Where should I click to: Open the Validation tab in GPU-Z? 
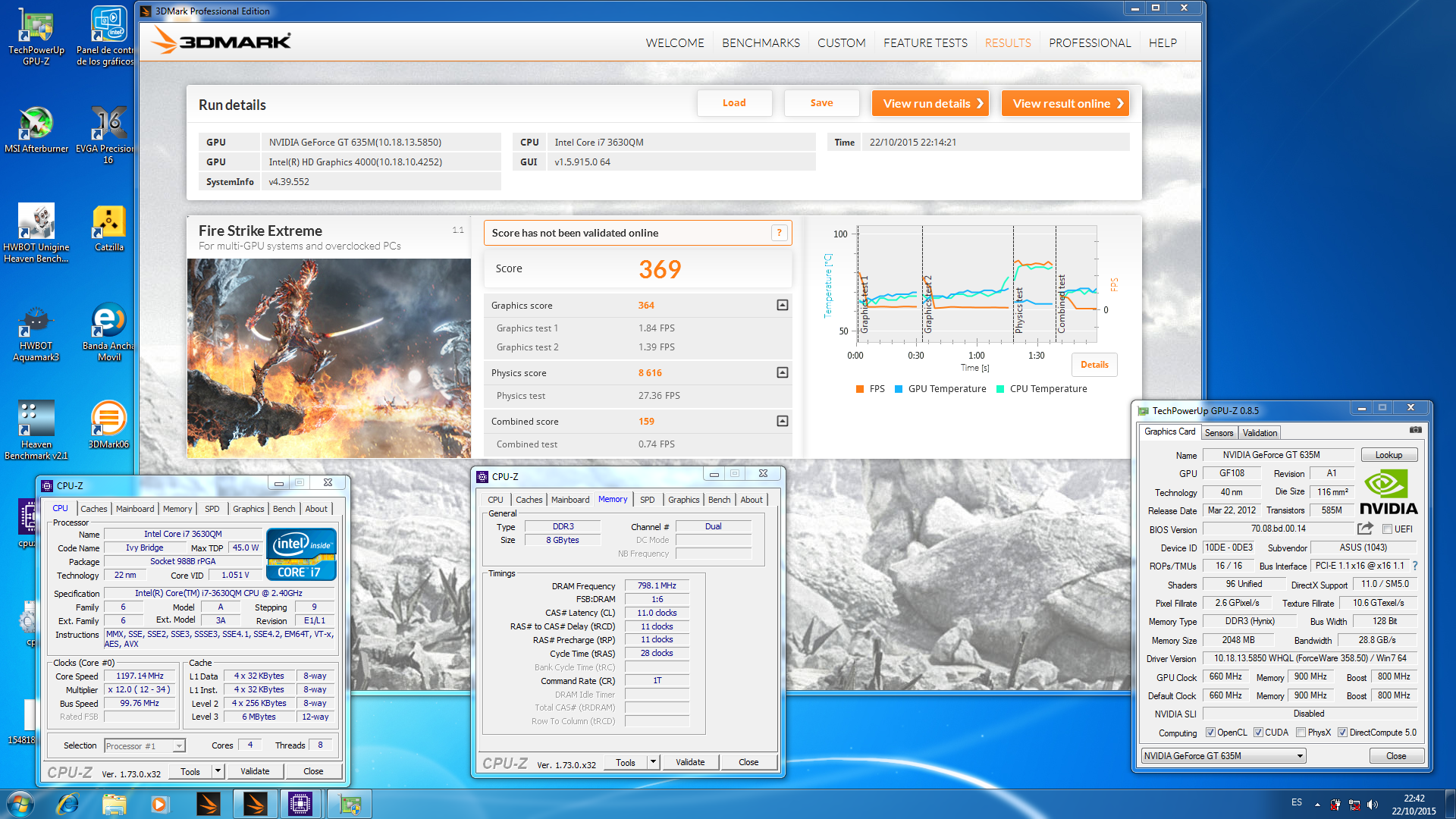tap(1260, 433)
